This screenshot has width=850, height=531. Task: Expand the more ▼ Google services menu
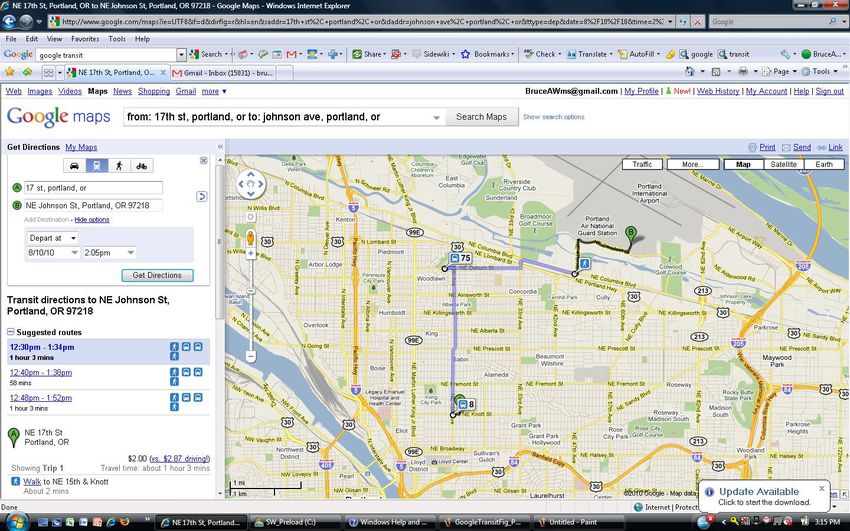tap(214, 91)
